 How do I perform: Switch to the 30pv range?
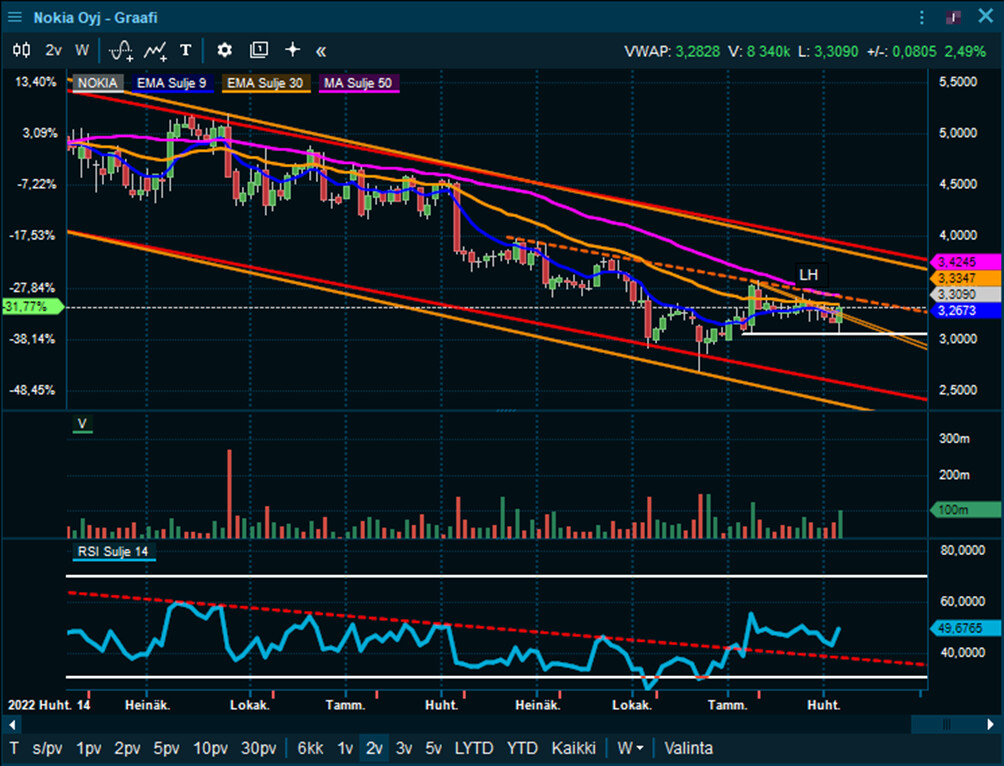(x=259, y=748)
